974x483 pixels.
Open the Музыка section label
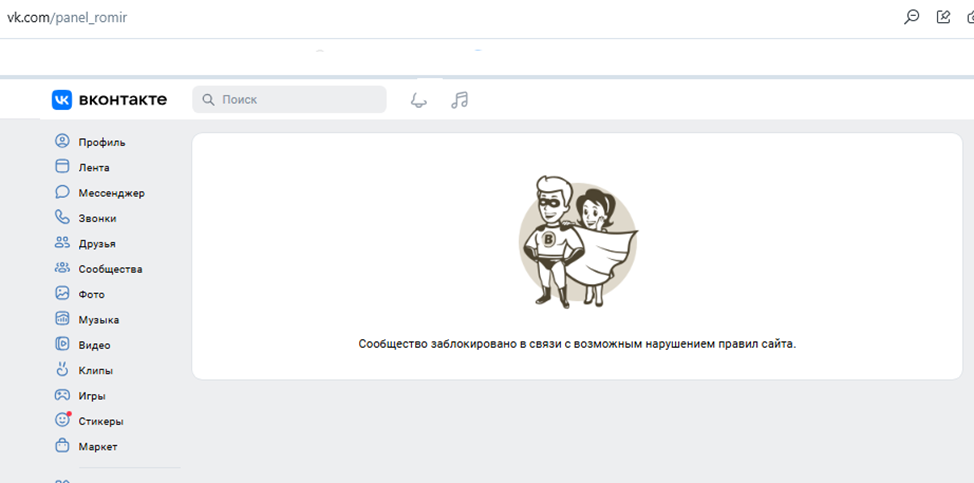pyautogui.click(x=99, y=320)
